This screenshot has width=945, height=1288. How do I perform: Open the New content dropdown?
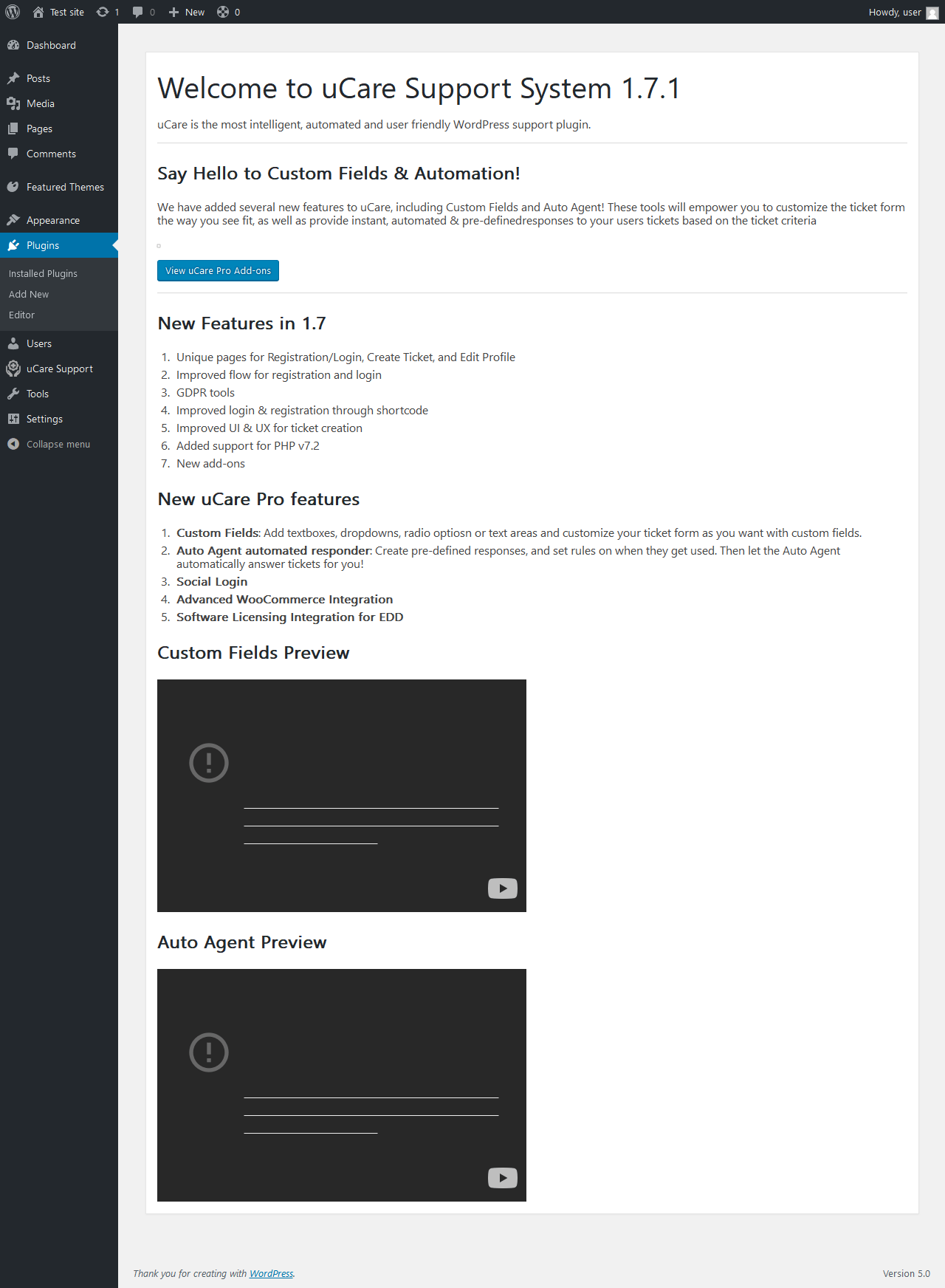click(x=187, y=12)
